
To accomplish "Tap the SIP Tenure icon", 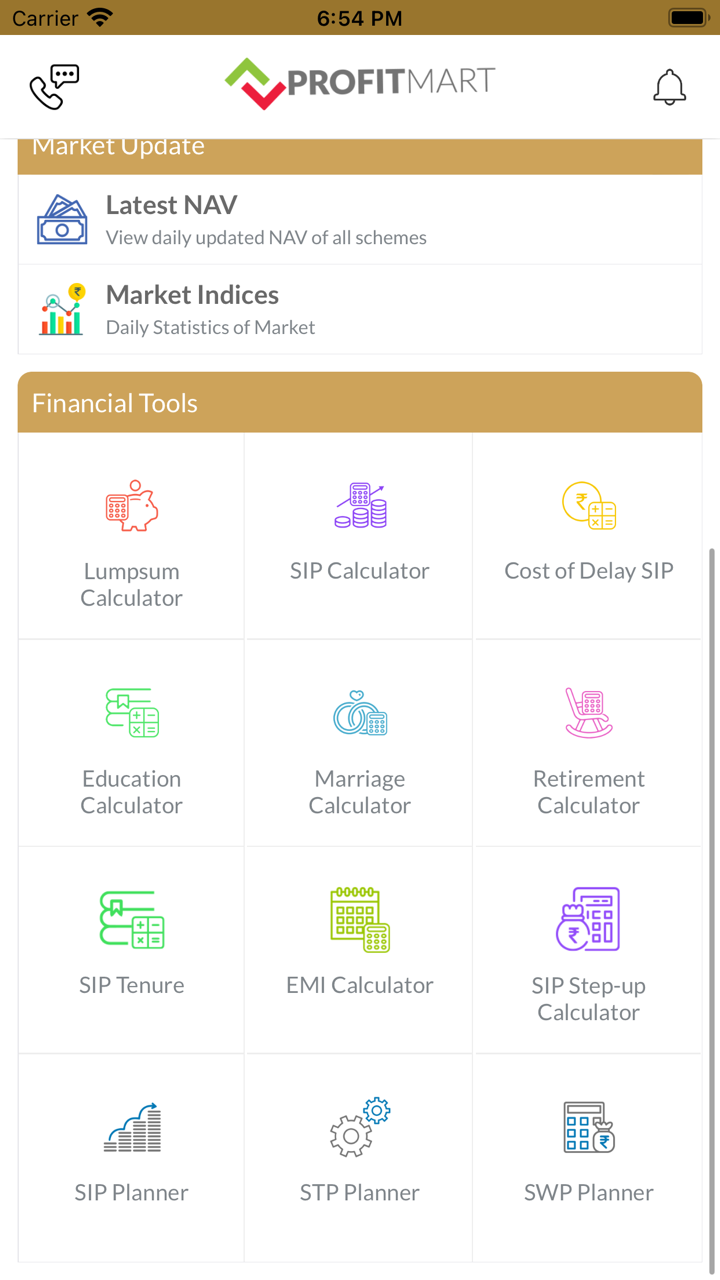I will point(132,920).
